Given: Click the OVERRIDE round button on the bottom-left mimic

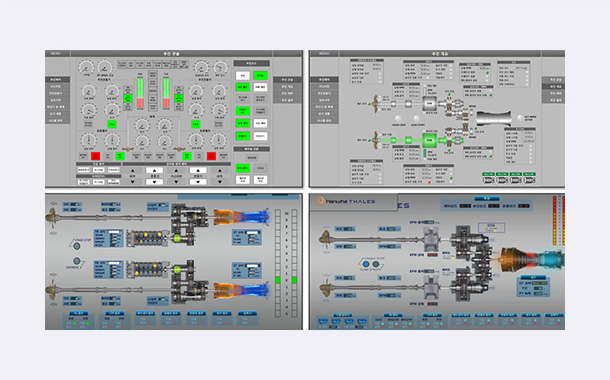Looking at the screenshot, I should [77, 261].
